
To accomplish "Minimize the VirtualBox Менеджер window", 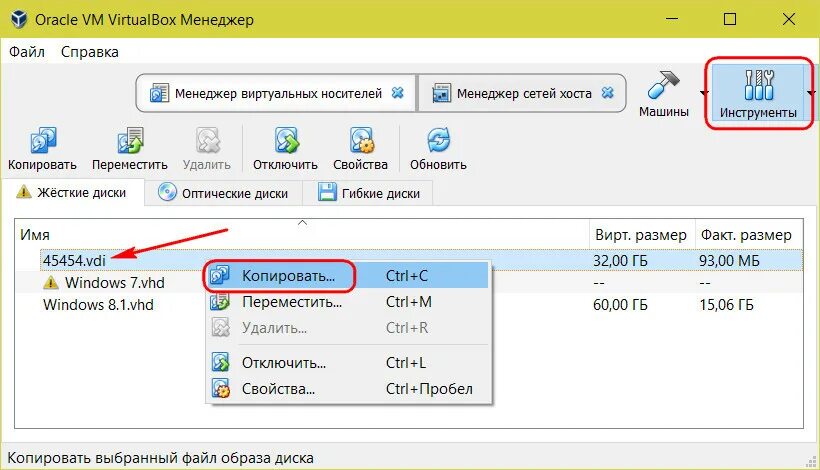I will point(672,19).
